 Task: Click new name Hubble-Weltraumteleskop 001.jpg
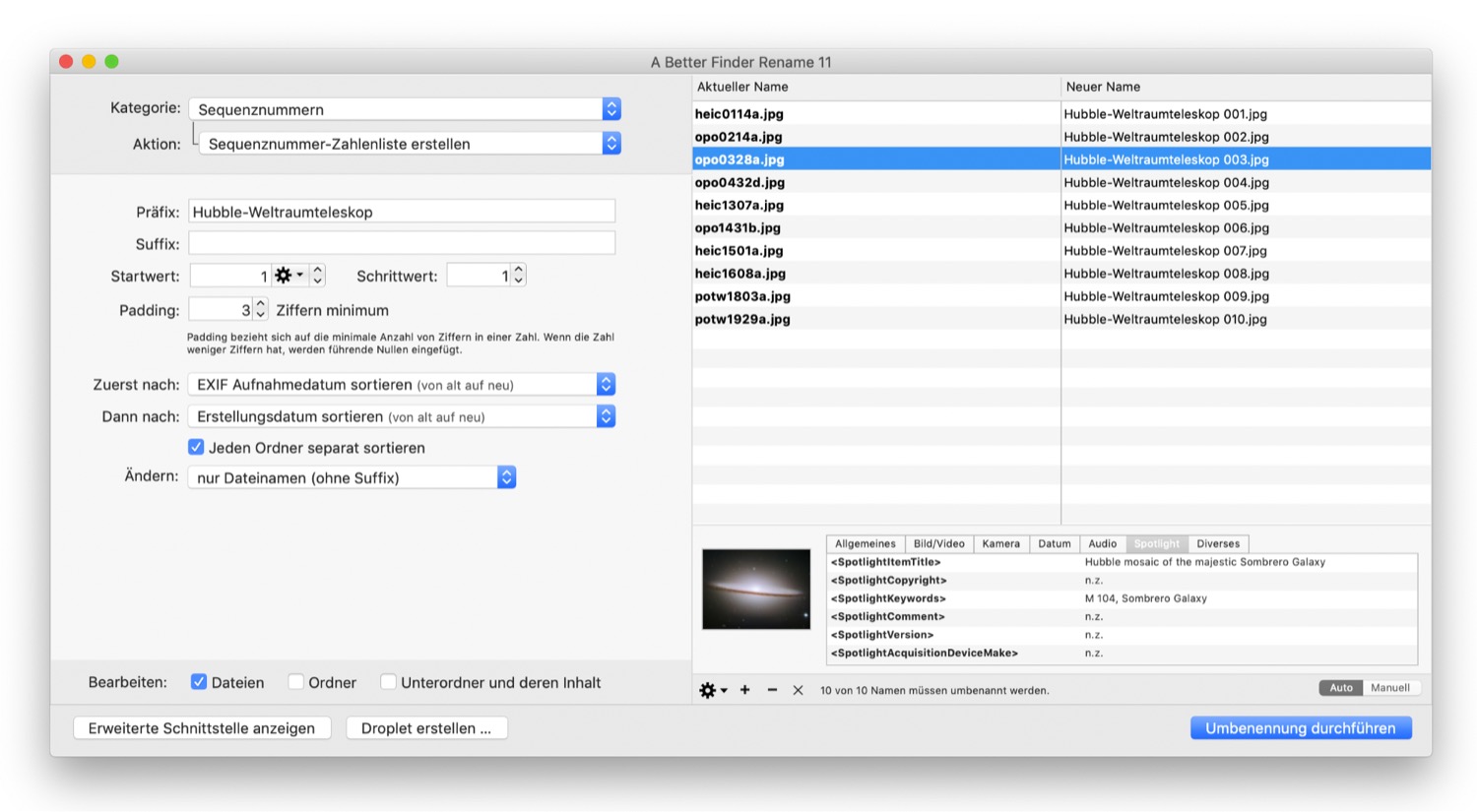click(1165, 114)
